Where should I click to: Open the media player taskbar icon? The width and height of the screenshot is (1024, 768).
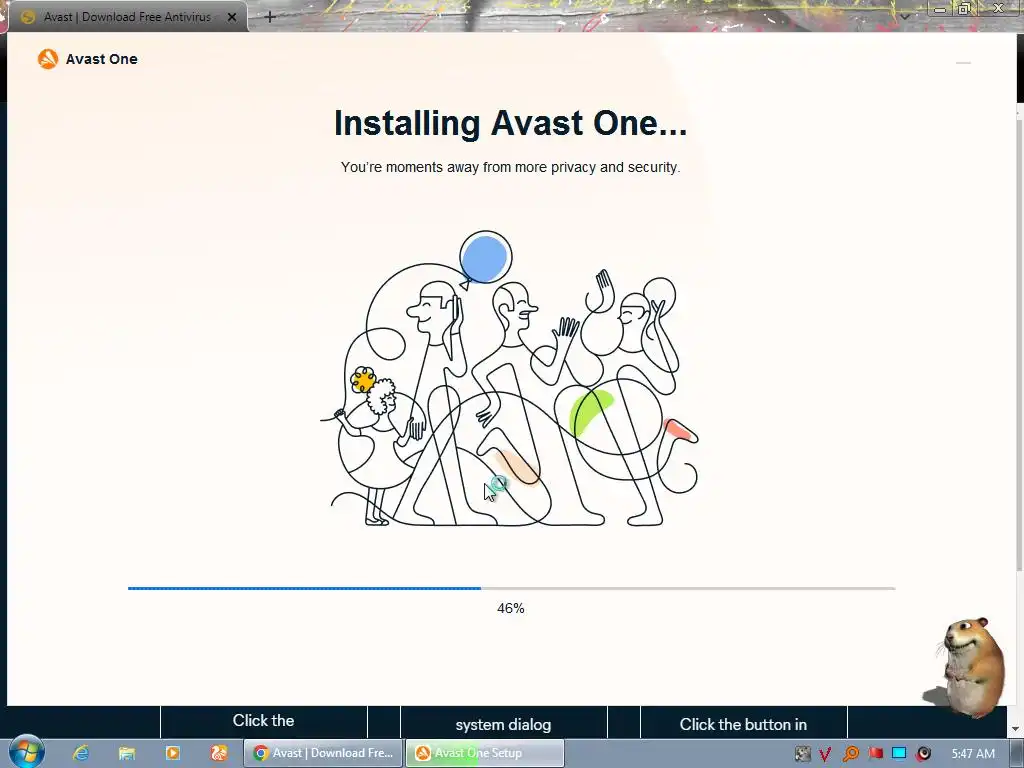172,753
